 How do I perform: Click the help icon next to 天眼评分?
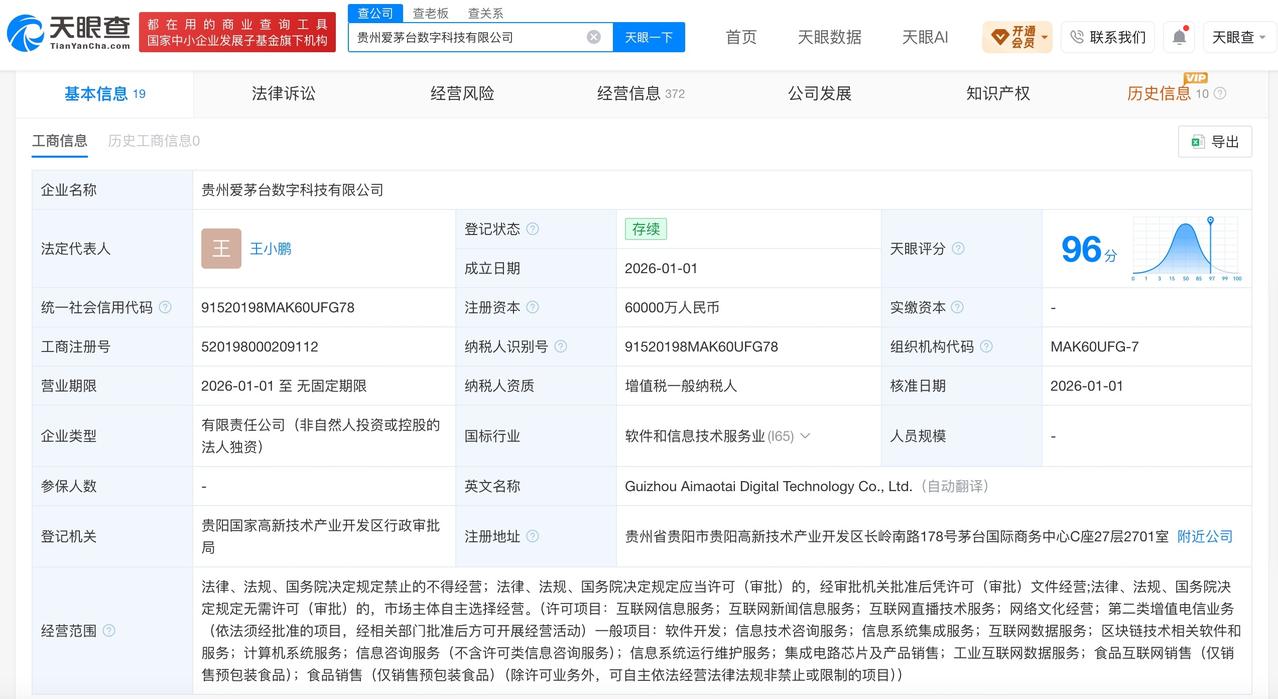coord(958,248)
